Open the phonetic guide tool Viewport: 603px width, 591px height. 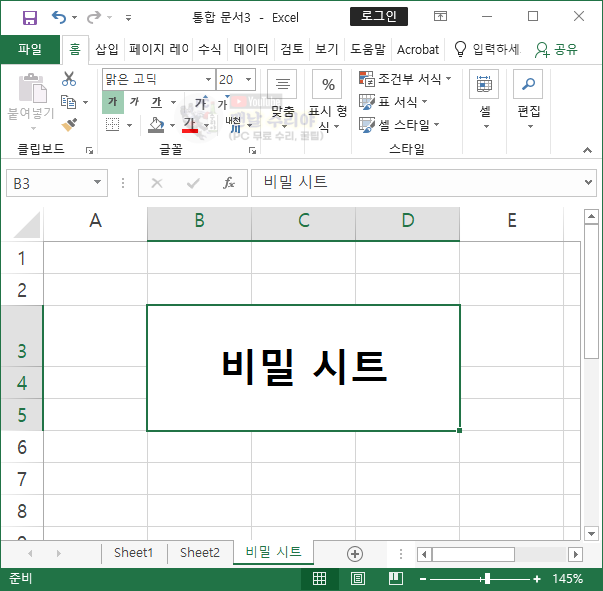[233, 125]
